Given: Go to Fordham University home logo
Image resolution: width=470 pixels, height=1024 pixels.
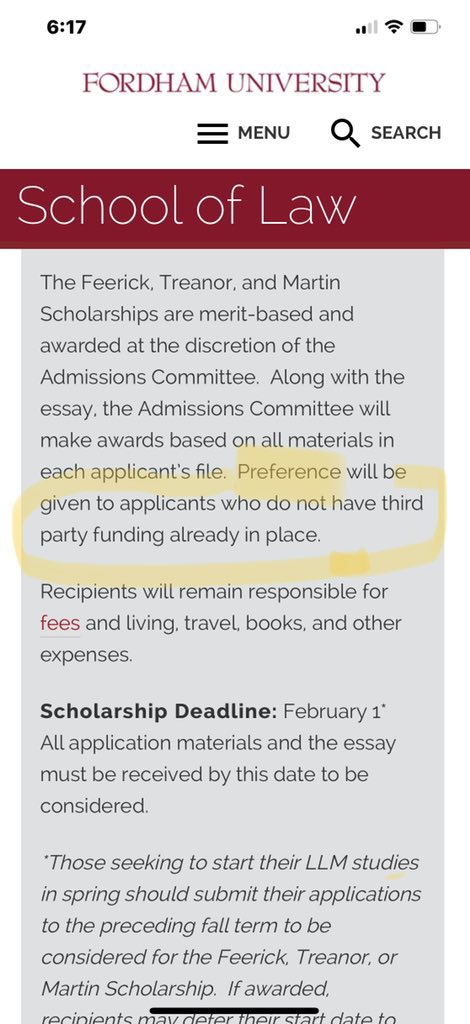Looking at the screenshot, I should (x=234, y=83).
